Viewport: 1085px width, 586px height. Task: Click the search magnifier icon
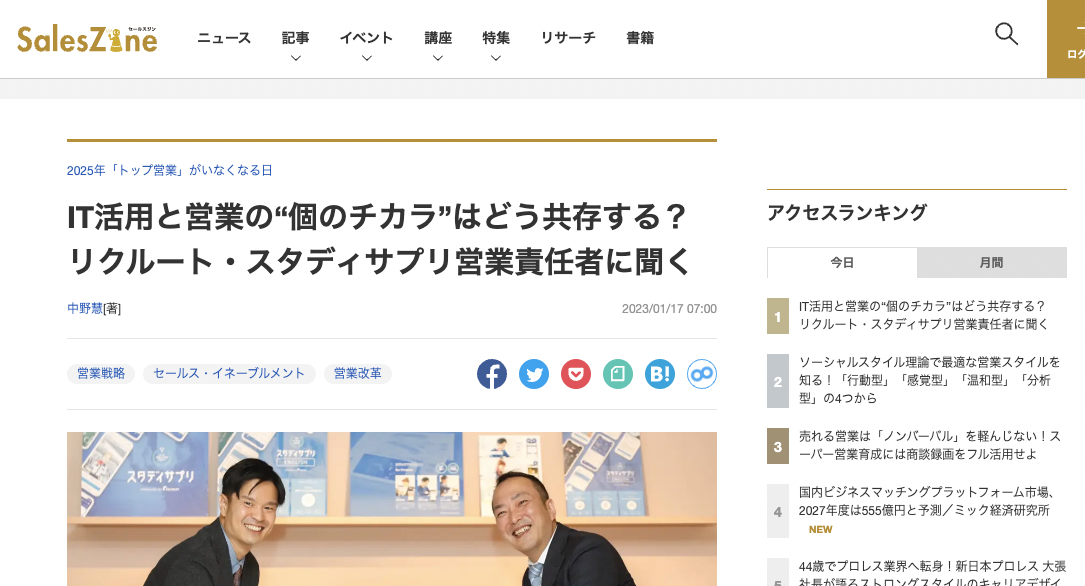1006,34
